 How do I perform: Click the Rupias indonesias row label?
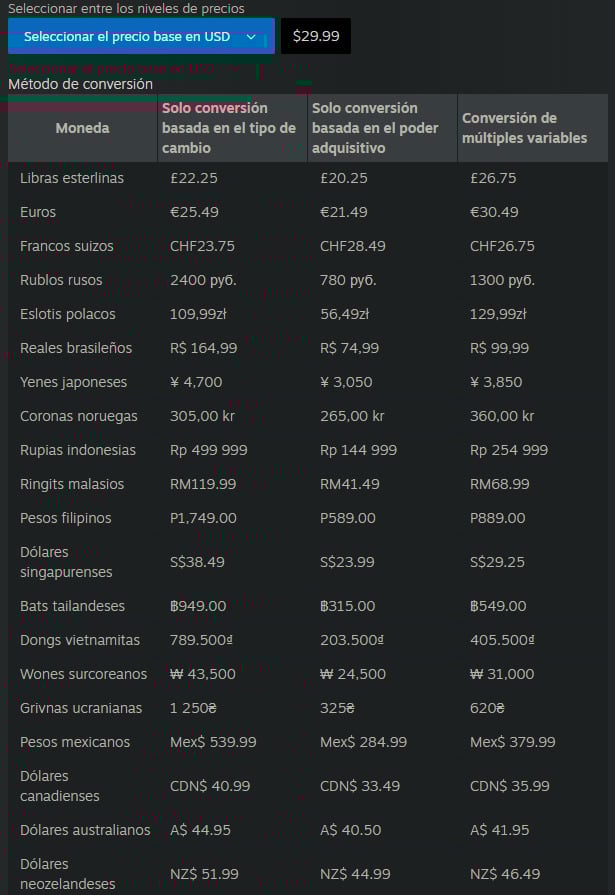pyautogui.click(x=78, y=450)
